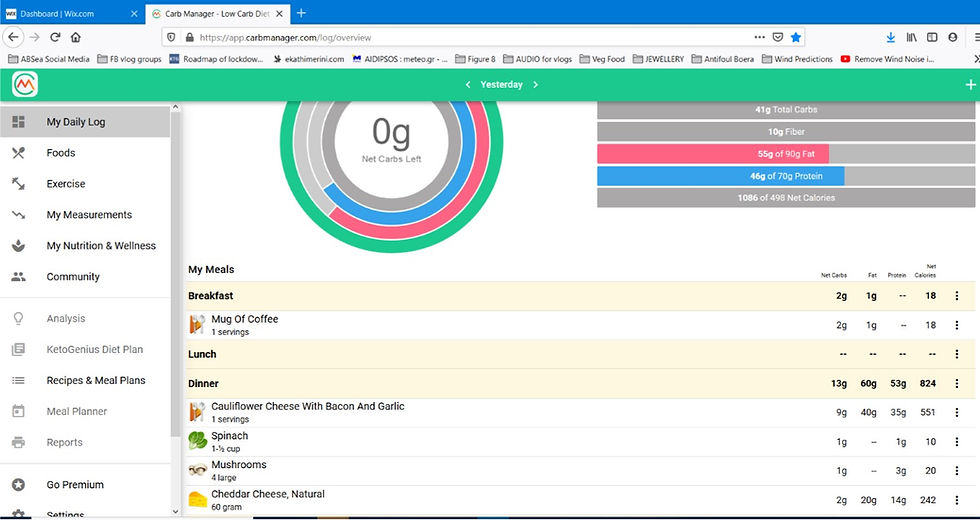Toggle the browser sidebar icon
This screenshot has height=520, width=980.
[932, 38]
